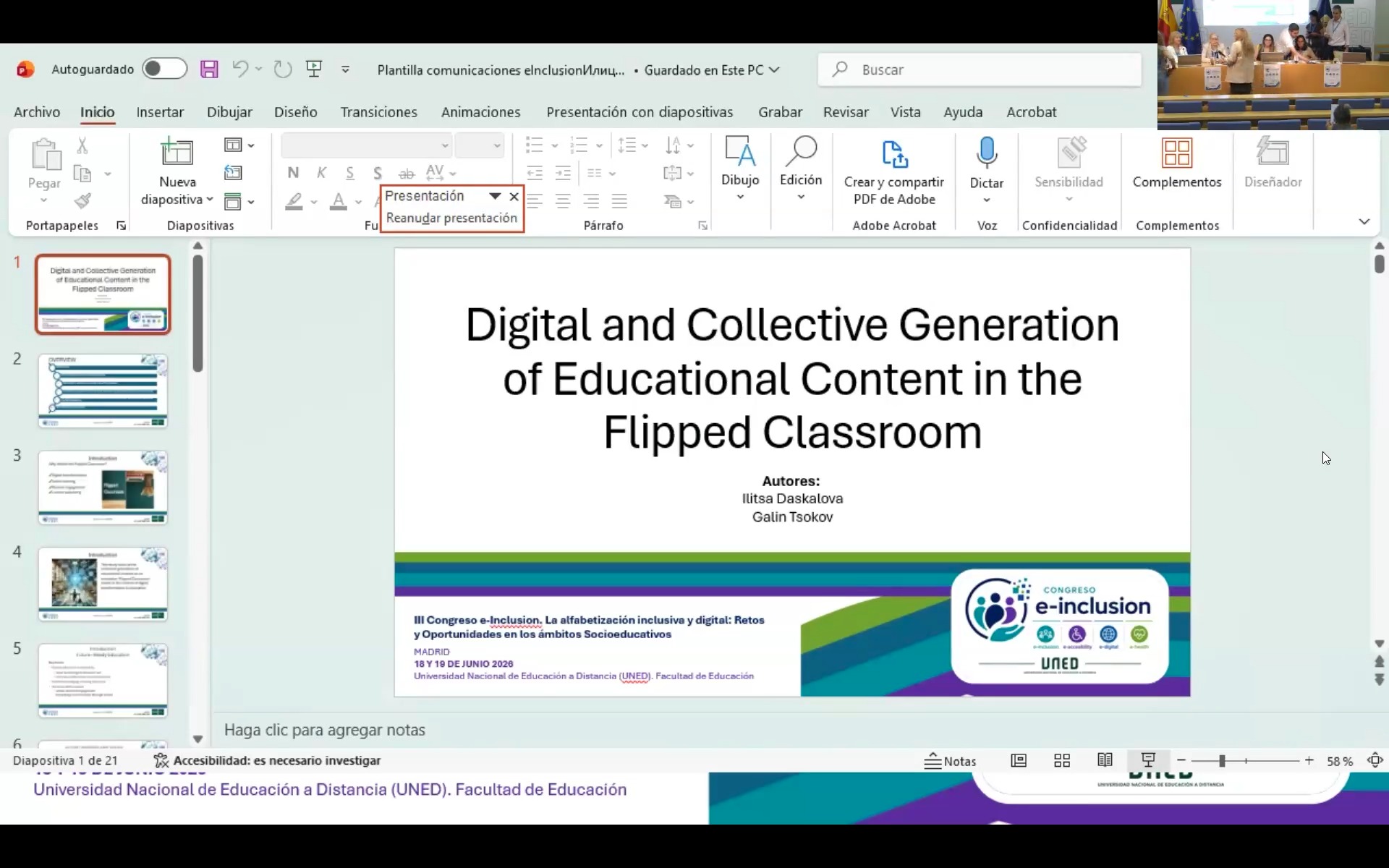
Task: Click the font color A button
Action: pos(338,201)
